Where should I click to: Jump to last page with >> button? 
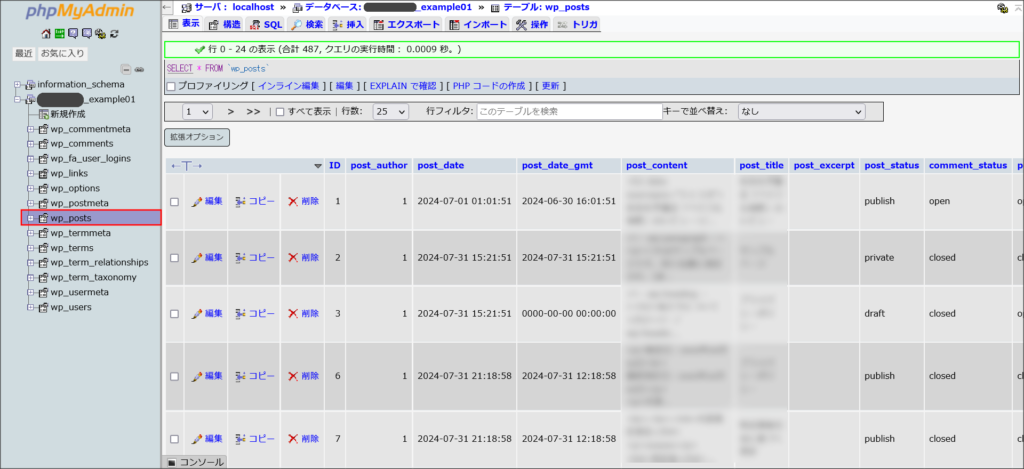[253, 112]
